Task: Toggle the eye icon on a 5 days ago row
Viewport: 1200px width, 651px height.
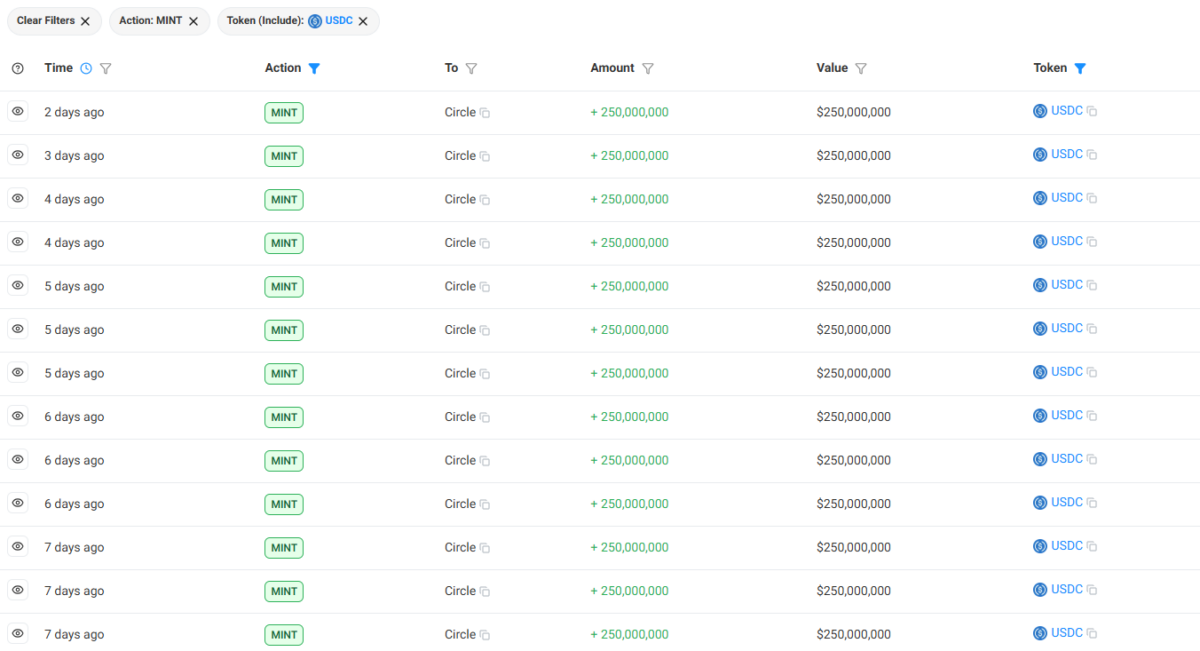Action: pos(17,286)
